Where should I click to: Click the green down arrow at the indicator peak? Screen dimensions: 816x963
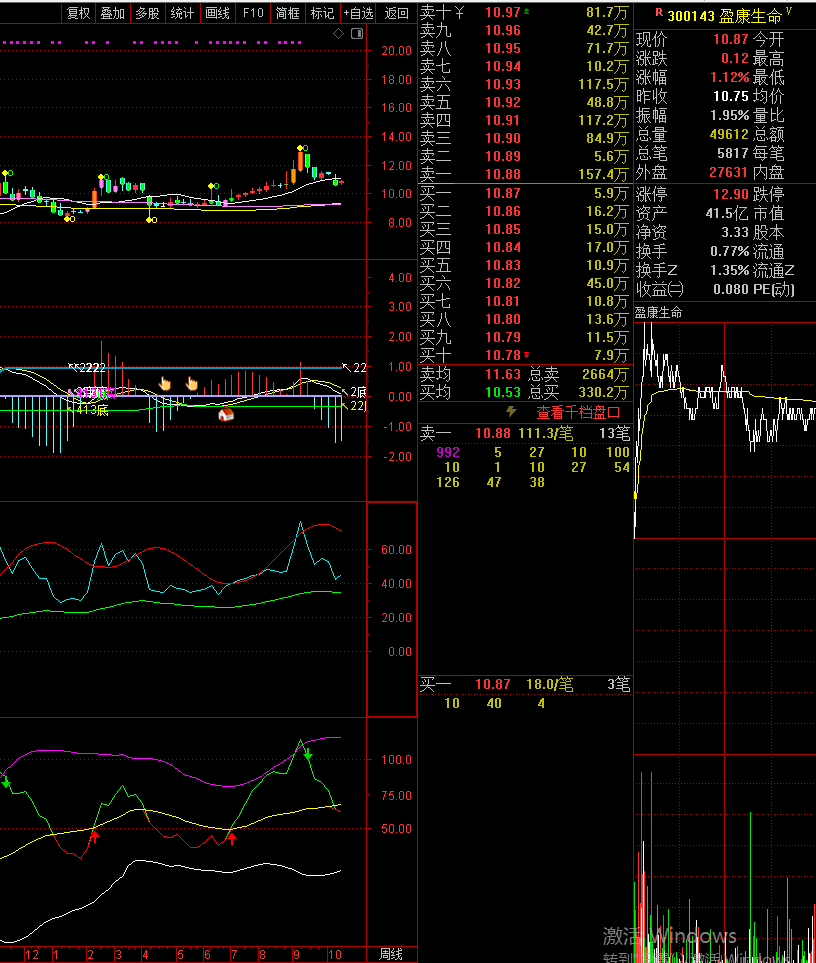(x=308, y=755)
